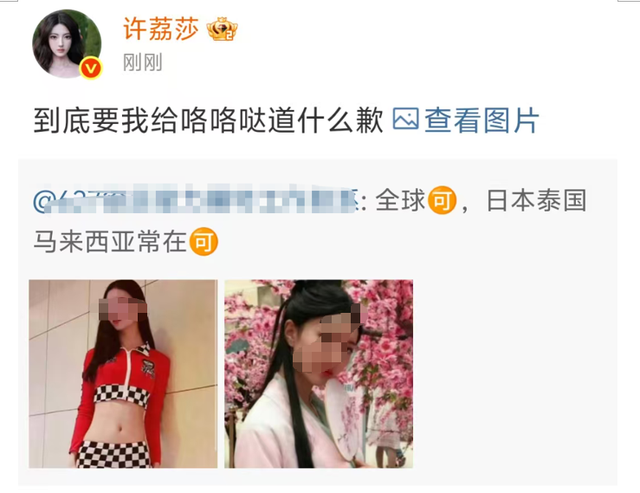The height and width of the screenshot is (493, 640).
Task: Click the quoted text 日本泰国
Action: pos(537,200)
